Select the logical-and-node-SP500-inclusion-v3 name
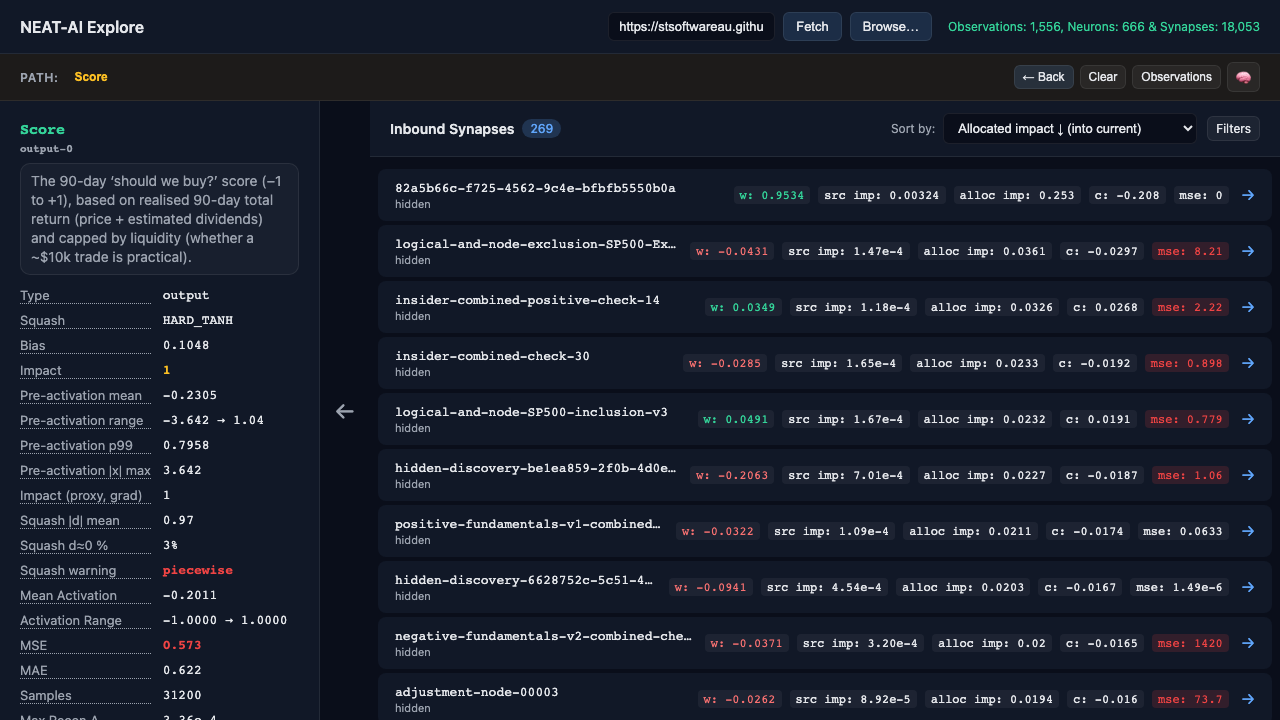 coord(531,412)
